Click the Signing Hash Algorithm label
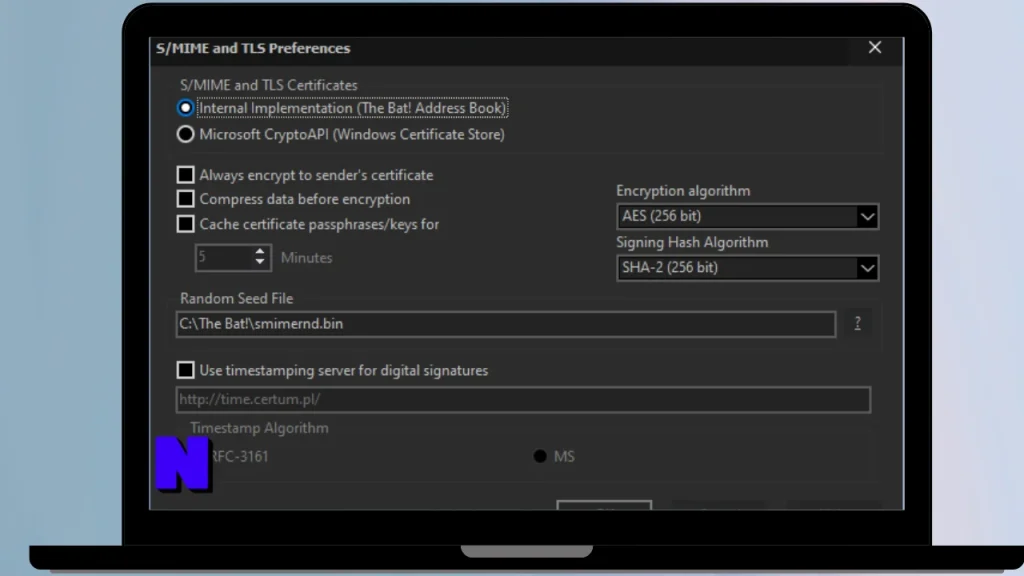Viewport: 1024px width, 576px height. tap(692, 242)
